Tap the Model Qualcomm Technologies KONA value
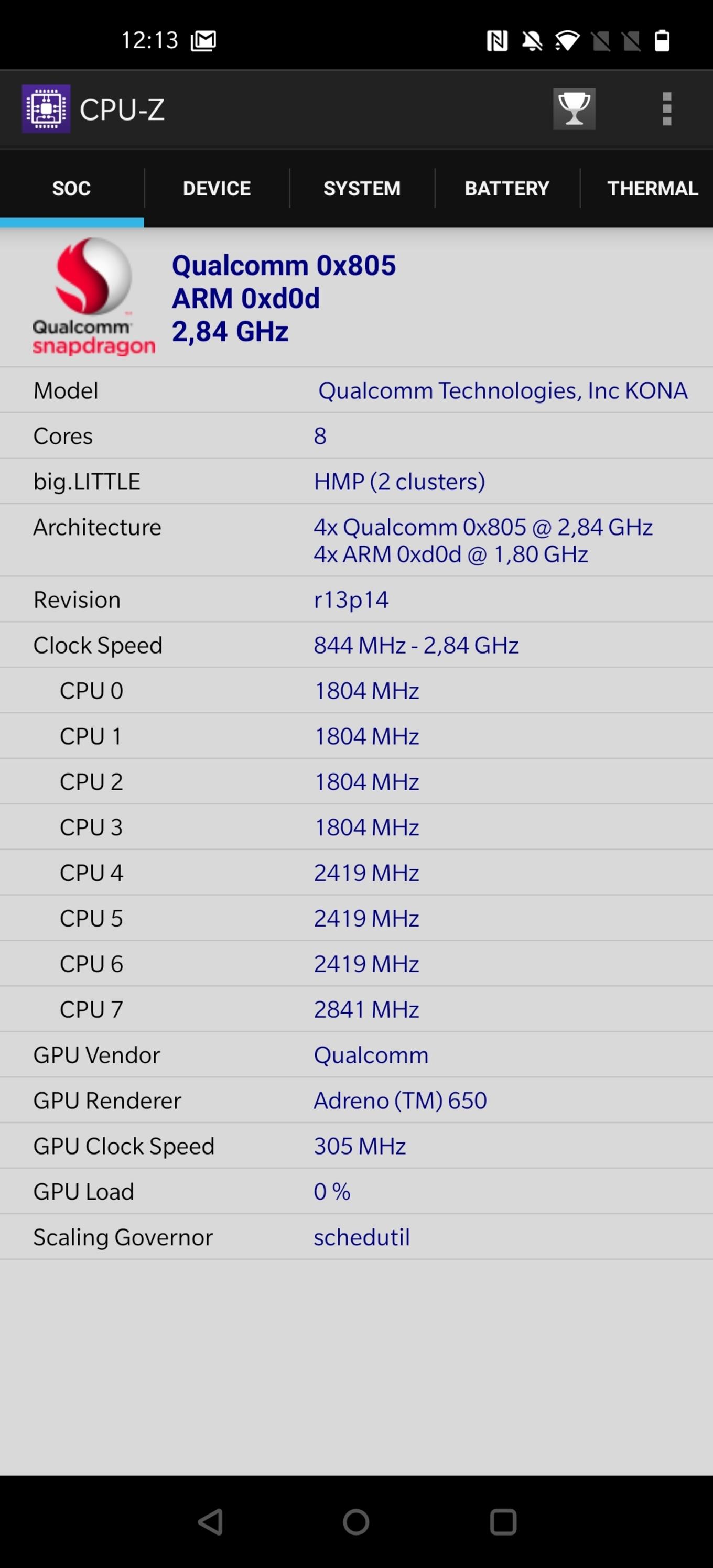713x1568 pixels. pos(502,391)
